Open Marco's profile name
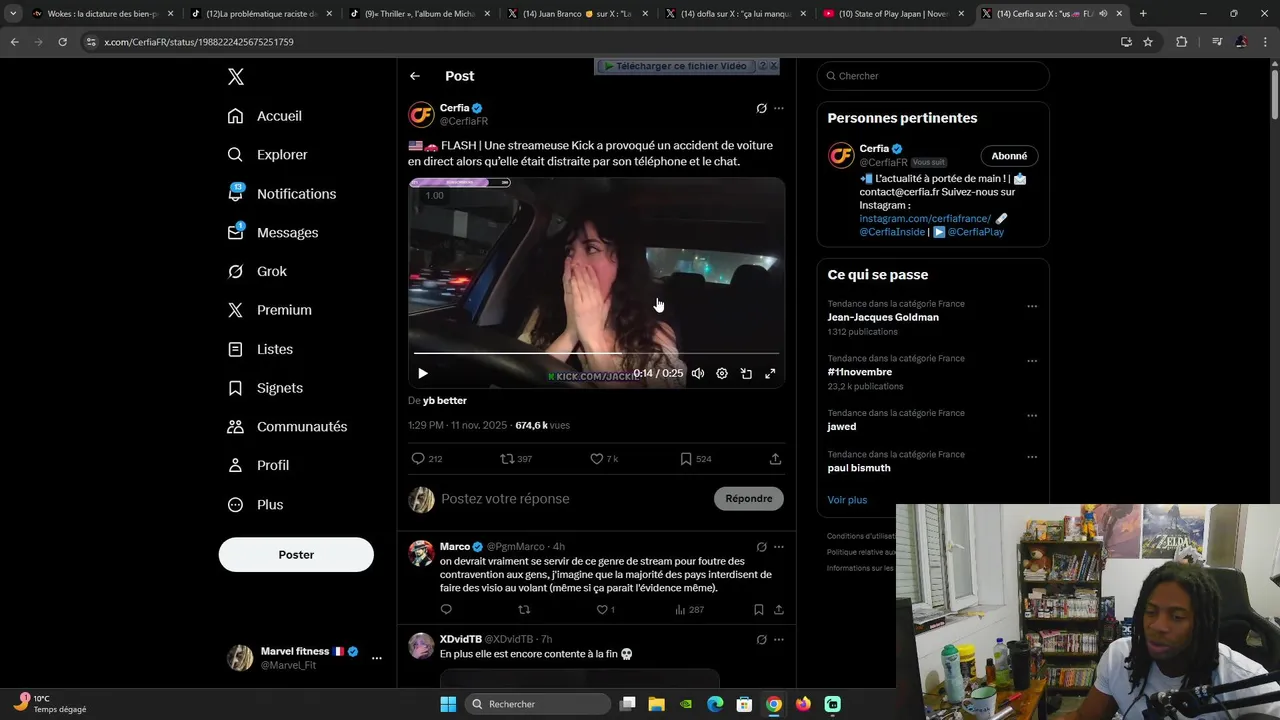This screenshot has width=1280, height=720. [x=455, y=547]
